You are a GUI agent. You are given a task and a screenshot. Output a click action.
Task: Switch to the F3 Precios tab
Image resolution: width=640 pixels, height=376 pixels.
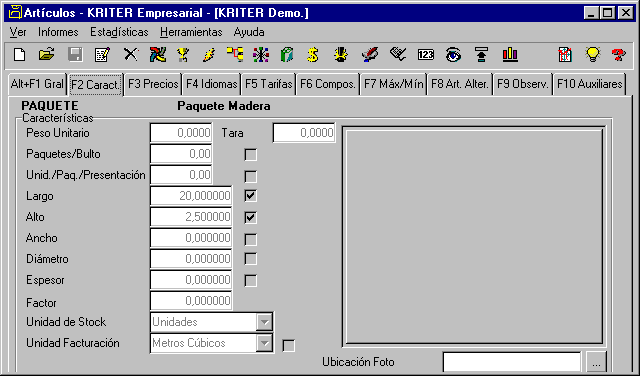click(153, 84)
